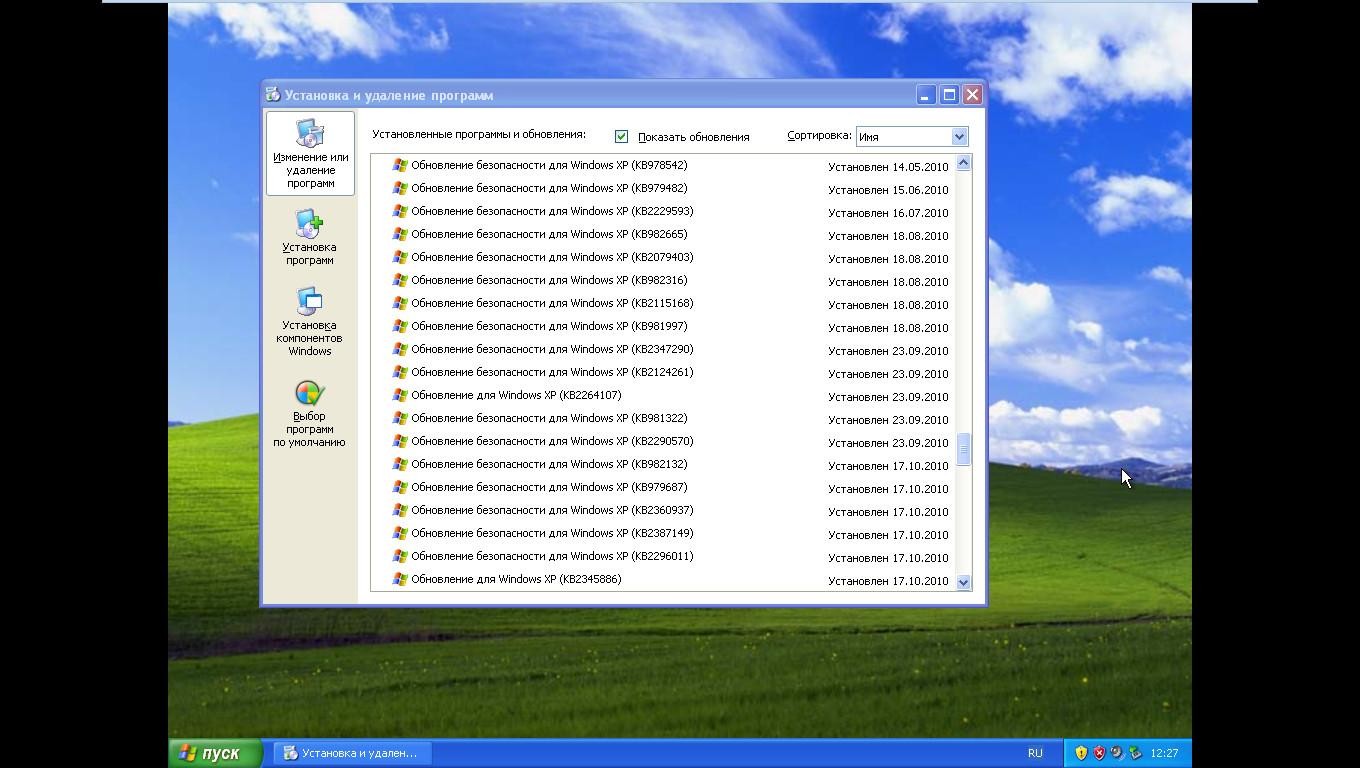Click the Установленные программы и обновления label

coord(479,134)
